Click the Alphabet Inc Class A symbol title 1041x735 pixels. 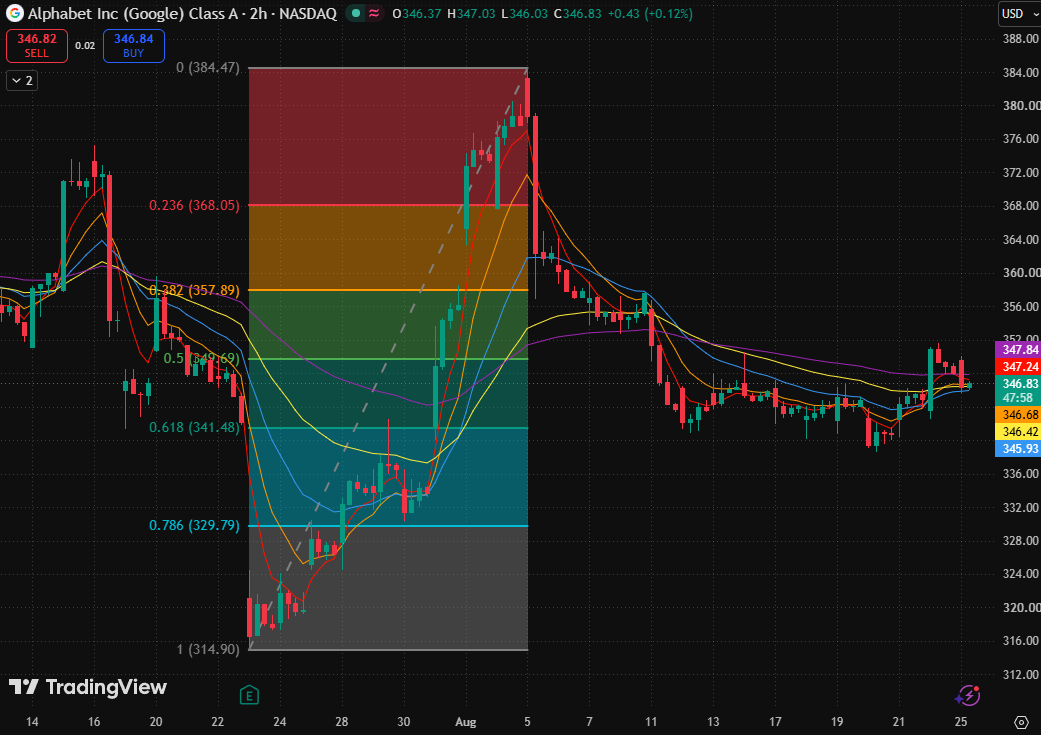point(182,13)
